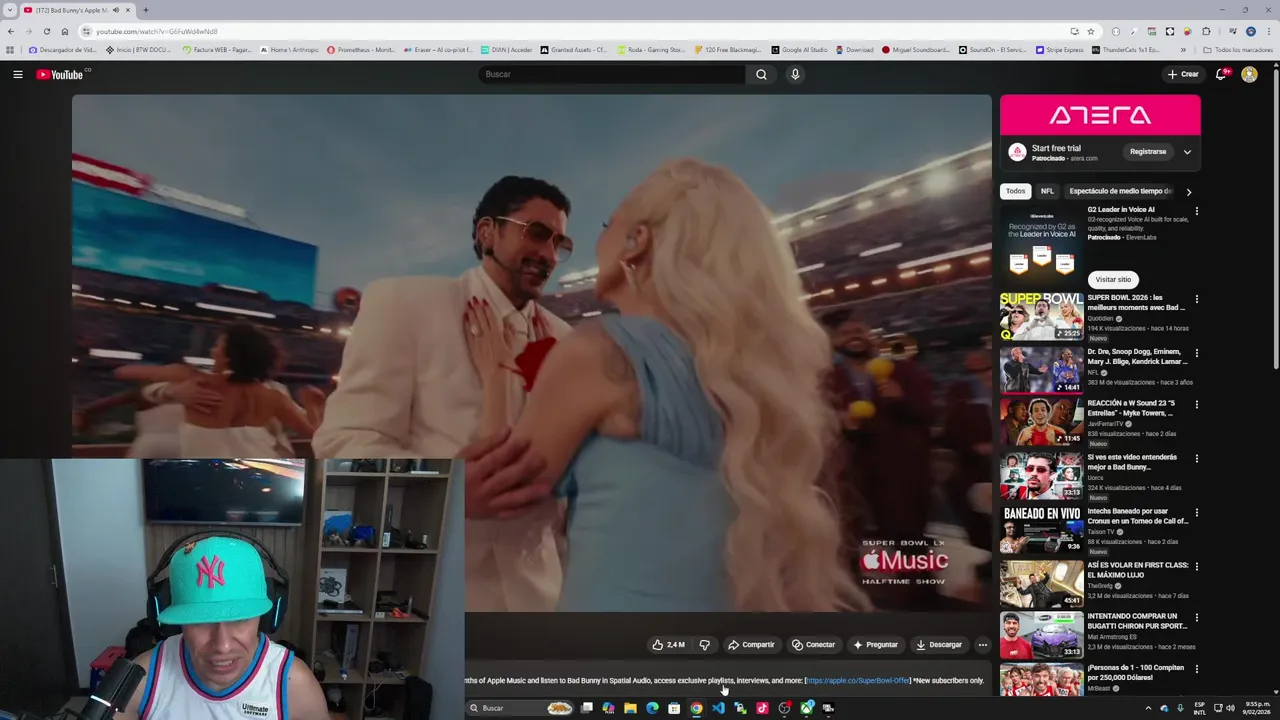Select the Todos filter chip

[x=1015, y=191]
